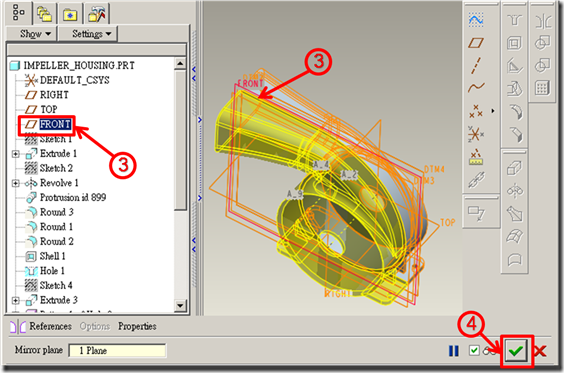Select the Draft tool icon
Viewport: 564px width, 373px height.
click(515, 89)
